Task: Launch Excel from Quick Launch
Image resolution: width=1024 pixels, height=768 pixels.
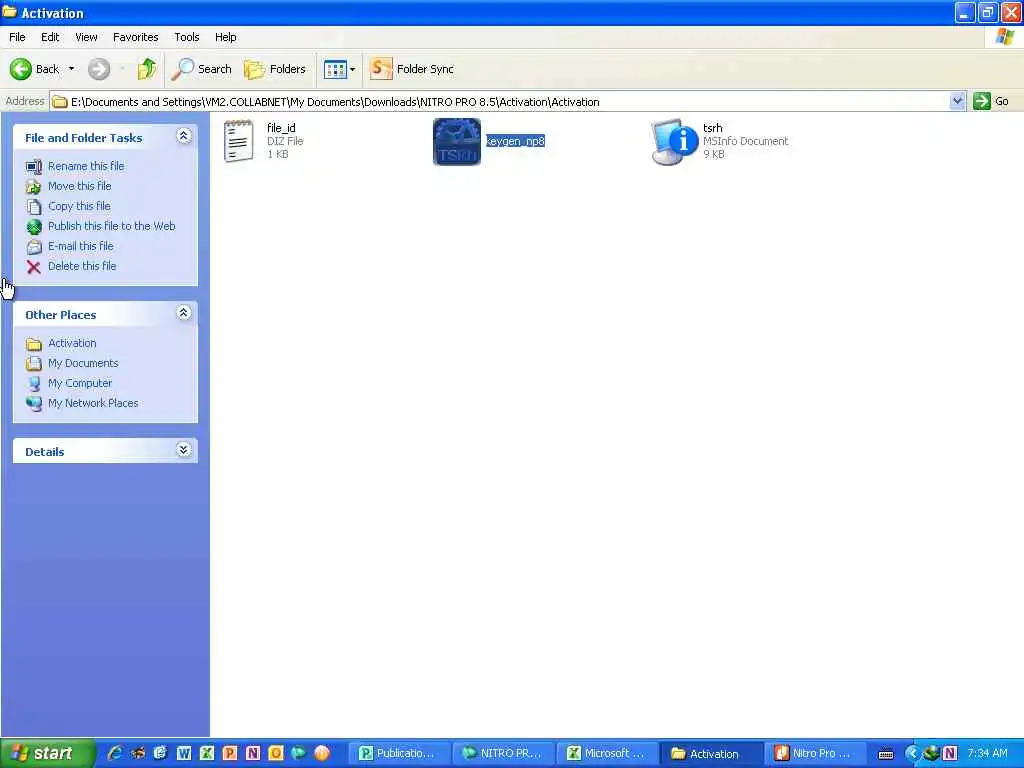Action: [x=207, y=753]
